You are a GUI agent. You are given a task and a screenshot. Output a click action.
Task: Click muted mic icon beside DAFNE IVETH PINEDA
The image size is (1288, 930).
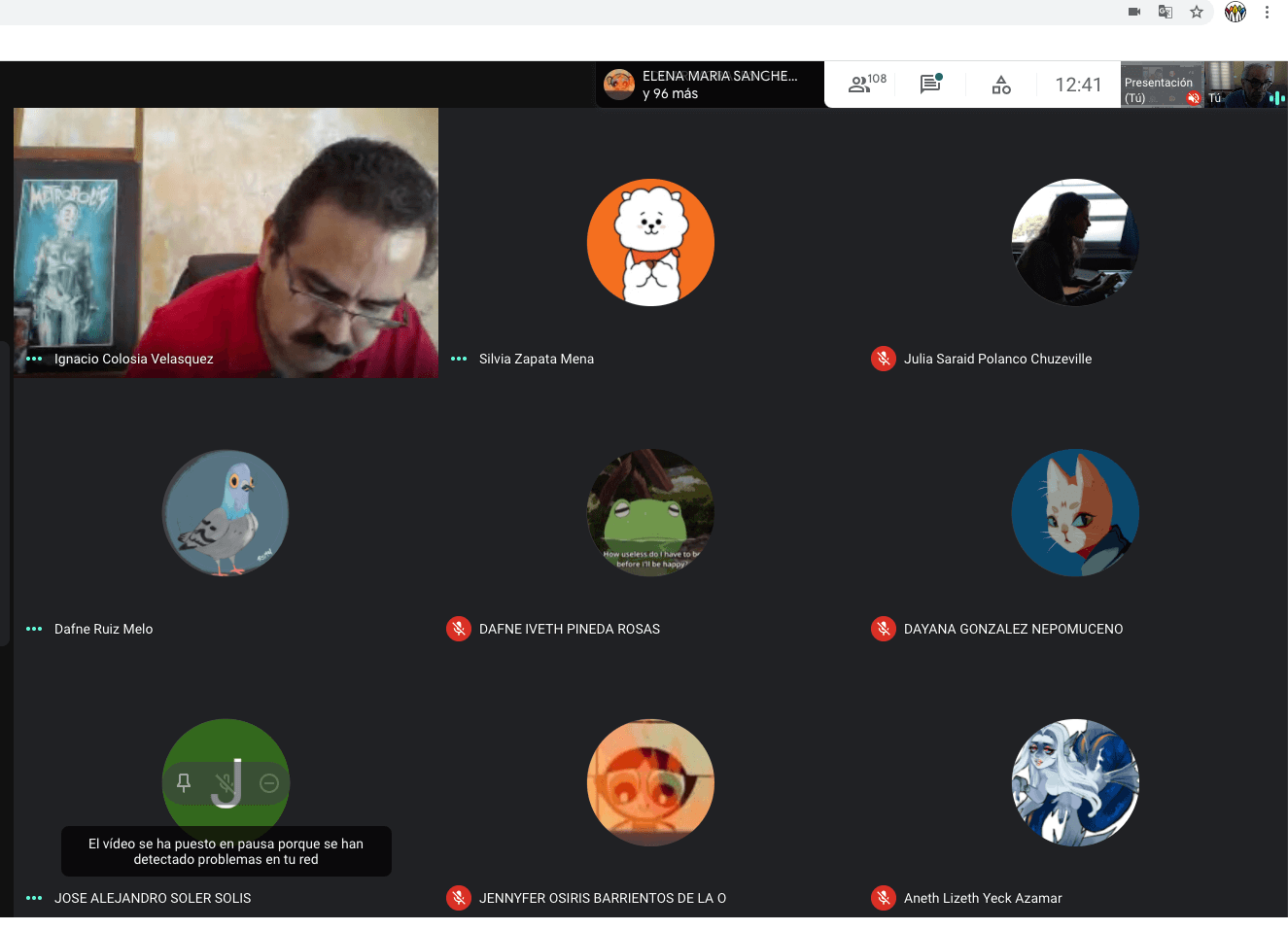tap(458, 629)
